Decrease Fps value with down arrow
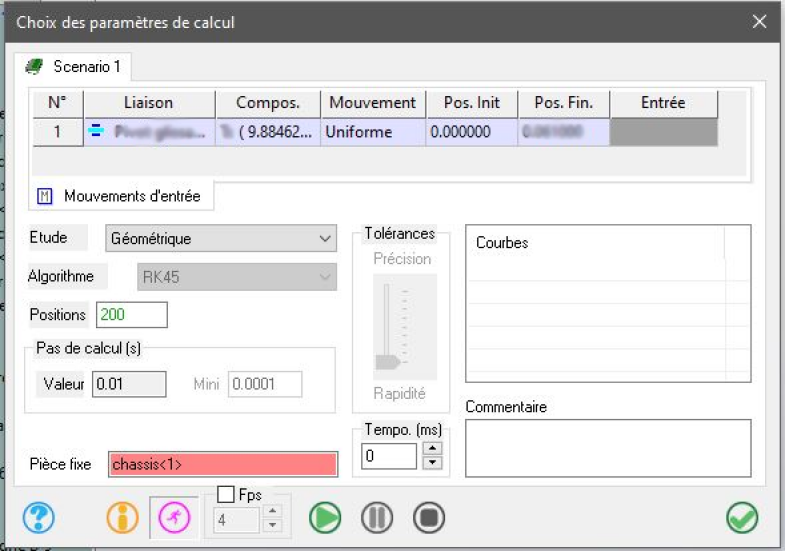This screenshot has height=551, width=785. click(272, 525)
